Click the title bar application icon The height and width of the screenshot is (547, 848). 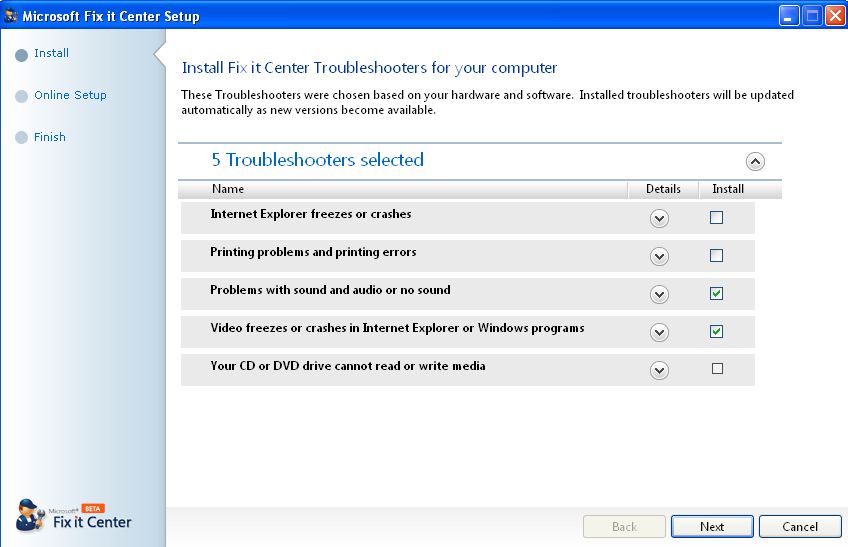click(x=11, y=16)
